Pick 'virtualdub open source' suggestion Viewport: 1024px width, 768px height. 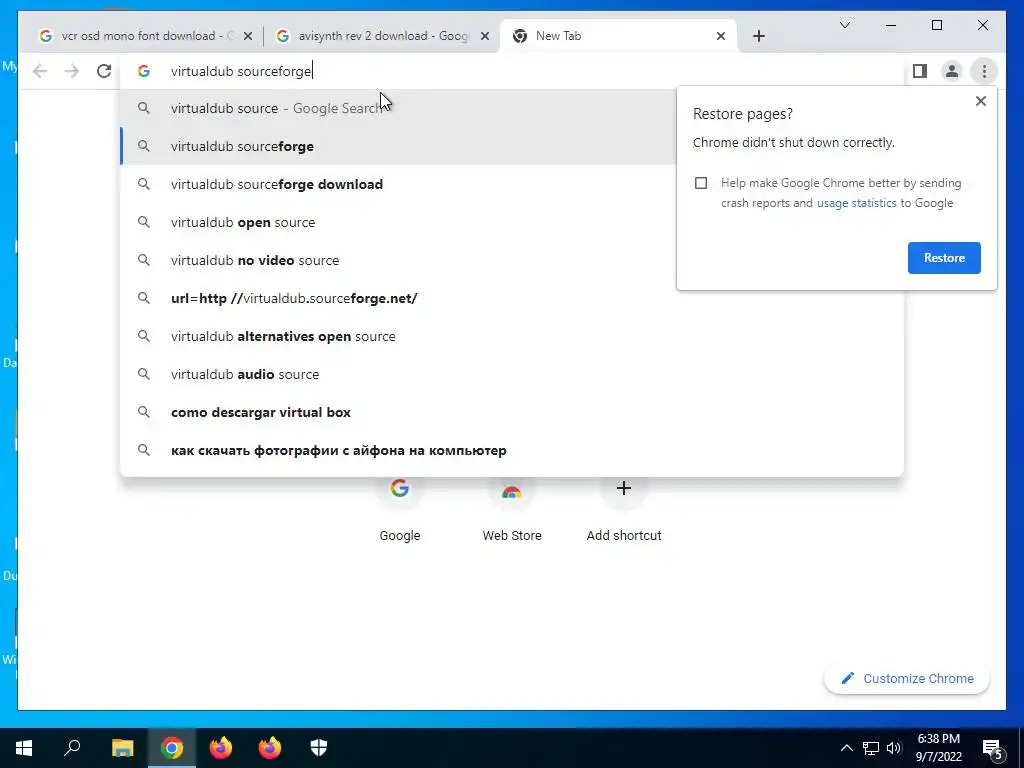click(x=398, y=222)
